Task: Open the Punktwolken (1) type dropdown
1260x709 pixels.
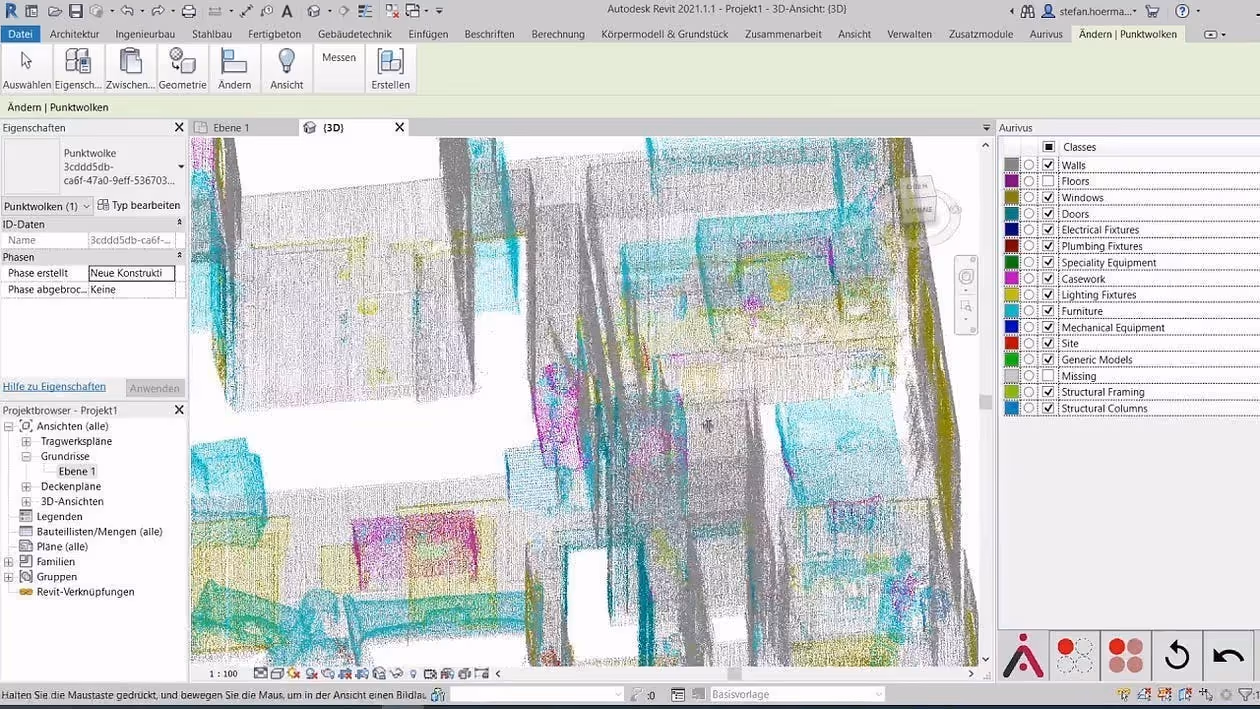Action: click(x=47, y=206)
